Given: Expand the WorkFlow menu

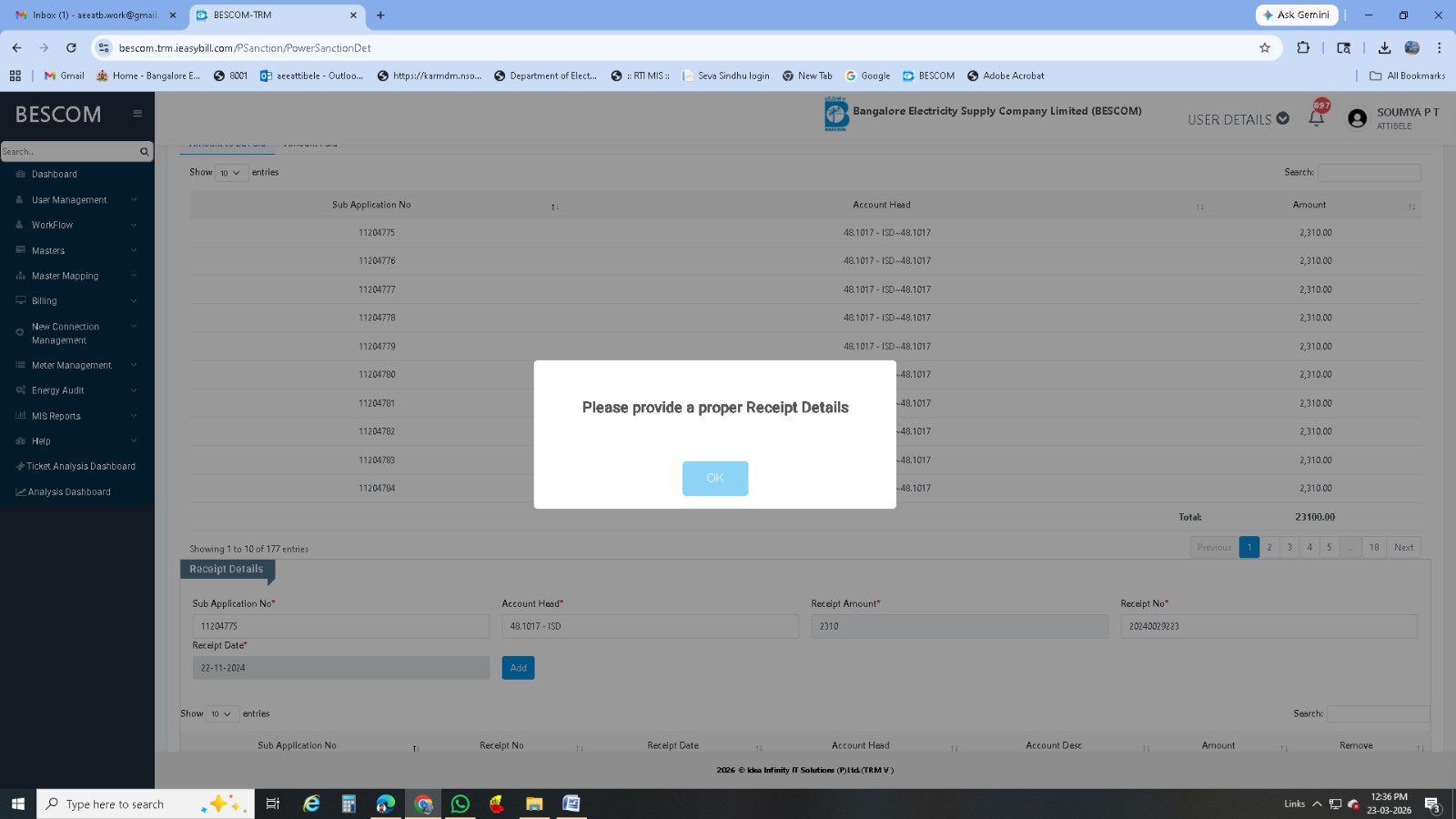Looking at the screenshot, I should pos(76,225).
